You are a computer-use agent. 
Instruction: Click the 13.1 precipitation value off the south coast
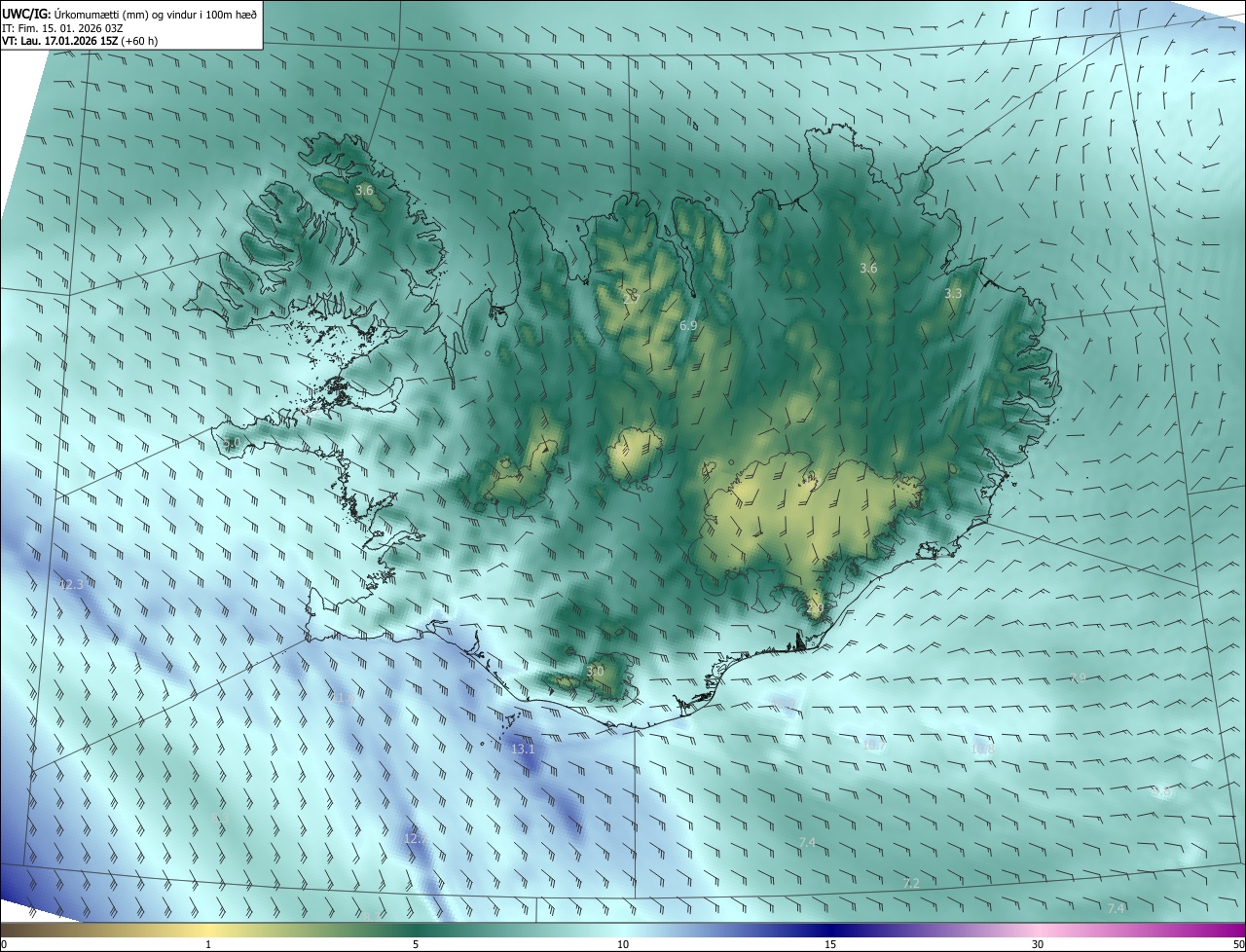[x=523, y=749]
